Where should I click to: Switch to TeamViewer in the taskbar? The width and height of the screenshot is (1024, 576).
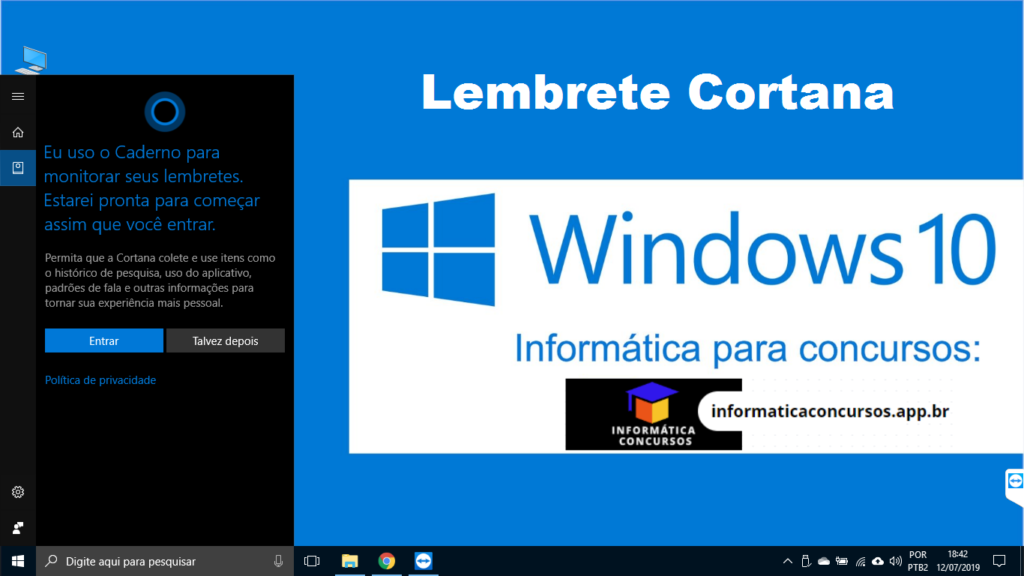coord(424,561)
